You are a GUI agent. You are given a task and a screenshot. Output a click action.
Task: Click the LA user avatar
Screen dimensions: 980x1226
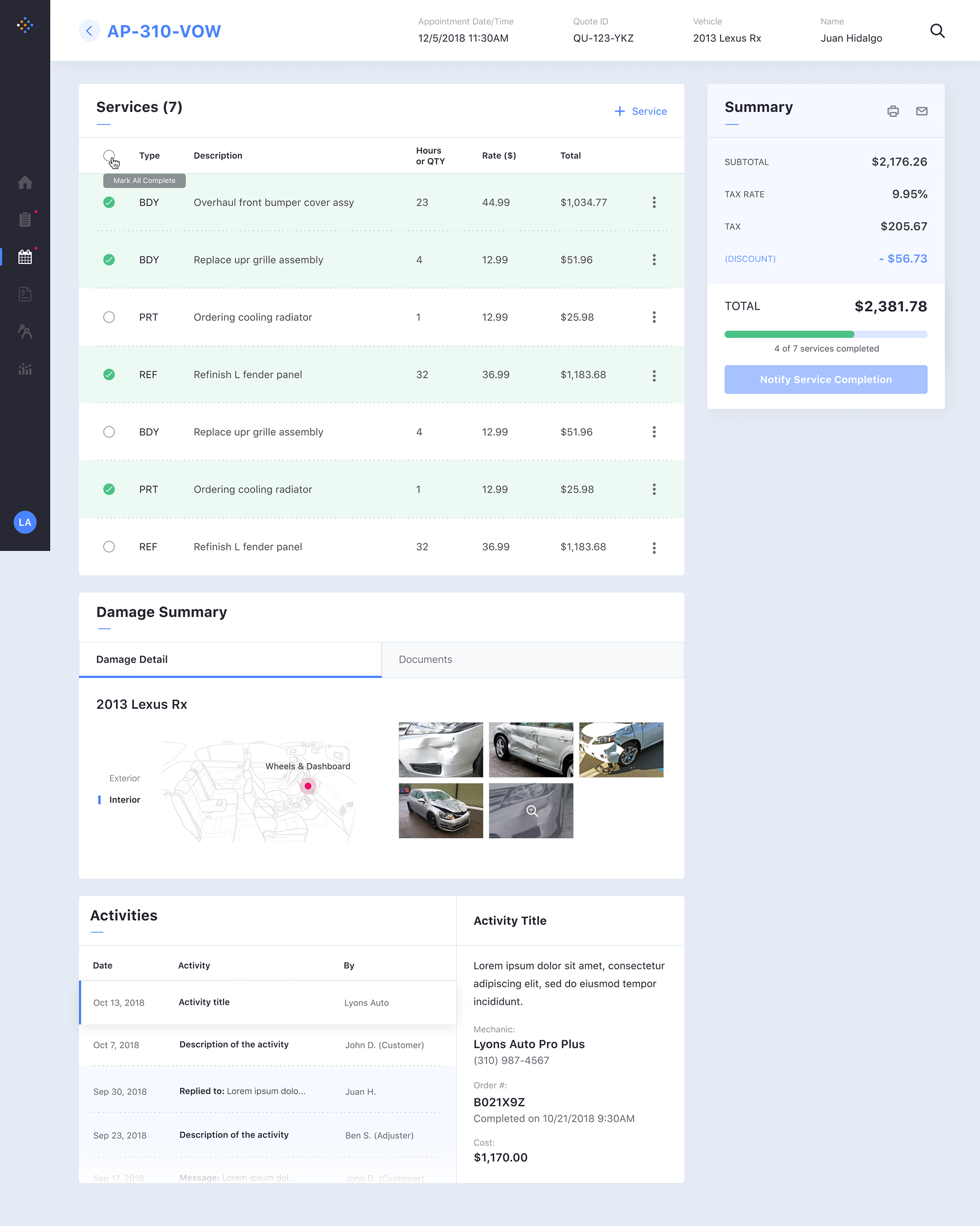pyautogui.click(x=25, y=522)
